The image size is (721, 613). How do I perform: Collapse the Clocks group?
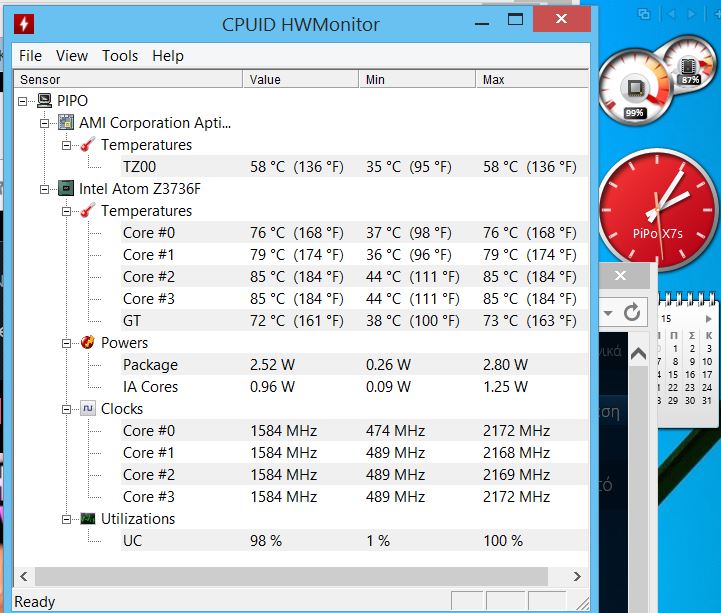67,409
